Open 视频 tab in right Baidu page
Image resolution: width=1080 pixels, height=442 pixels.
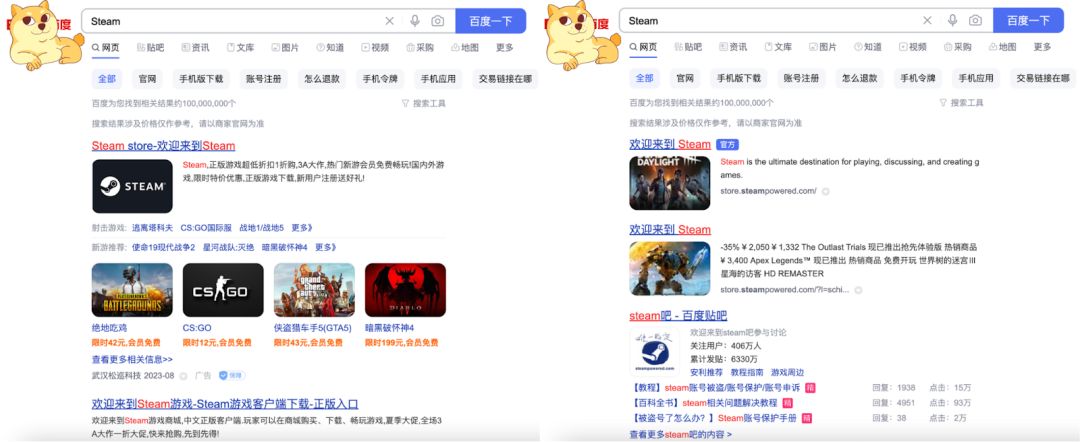point(913,48)
